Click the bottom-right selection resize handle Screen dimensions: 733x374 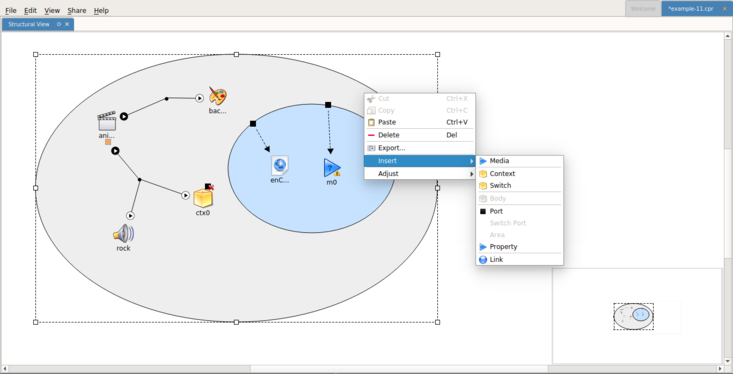(x=438, y=322)
